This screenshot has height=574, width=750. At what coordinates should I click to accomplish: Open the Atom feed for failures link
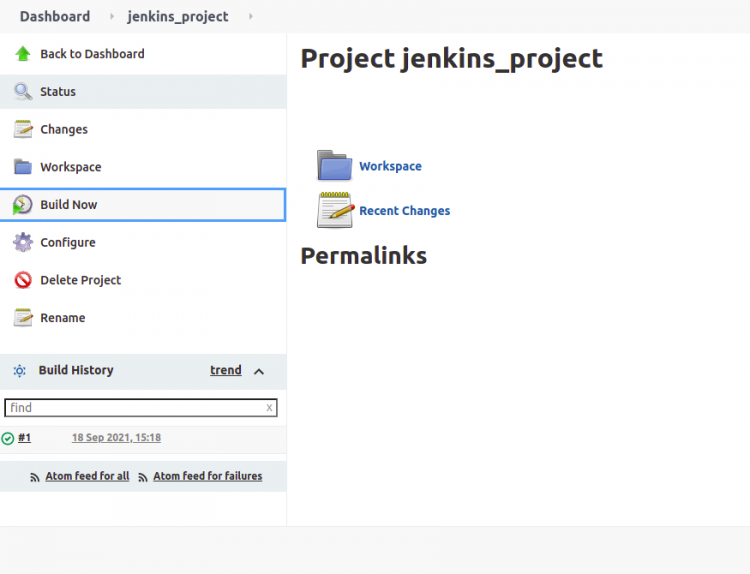(x=208, y=476)
